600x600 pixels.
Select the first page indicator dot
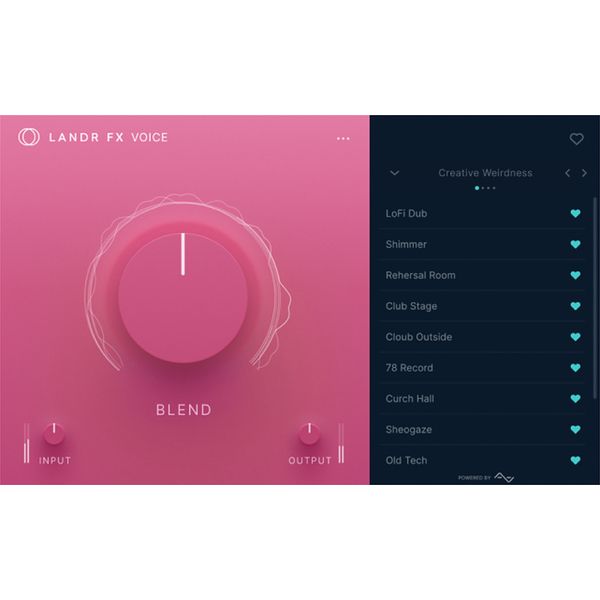coord(477,188)
